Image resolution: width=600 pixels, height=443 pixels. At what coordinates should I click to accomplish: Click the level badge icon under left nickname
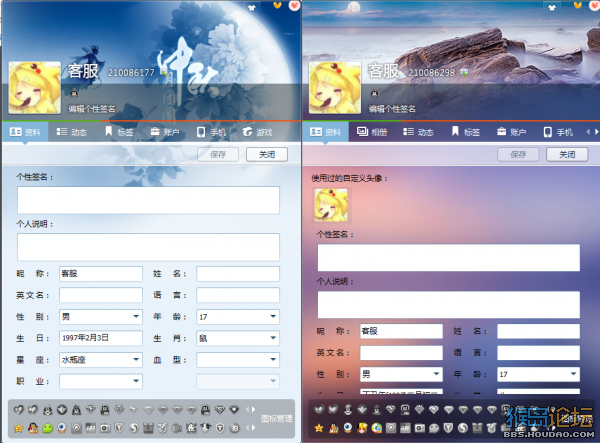(74, 92)
